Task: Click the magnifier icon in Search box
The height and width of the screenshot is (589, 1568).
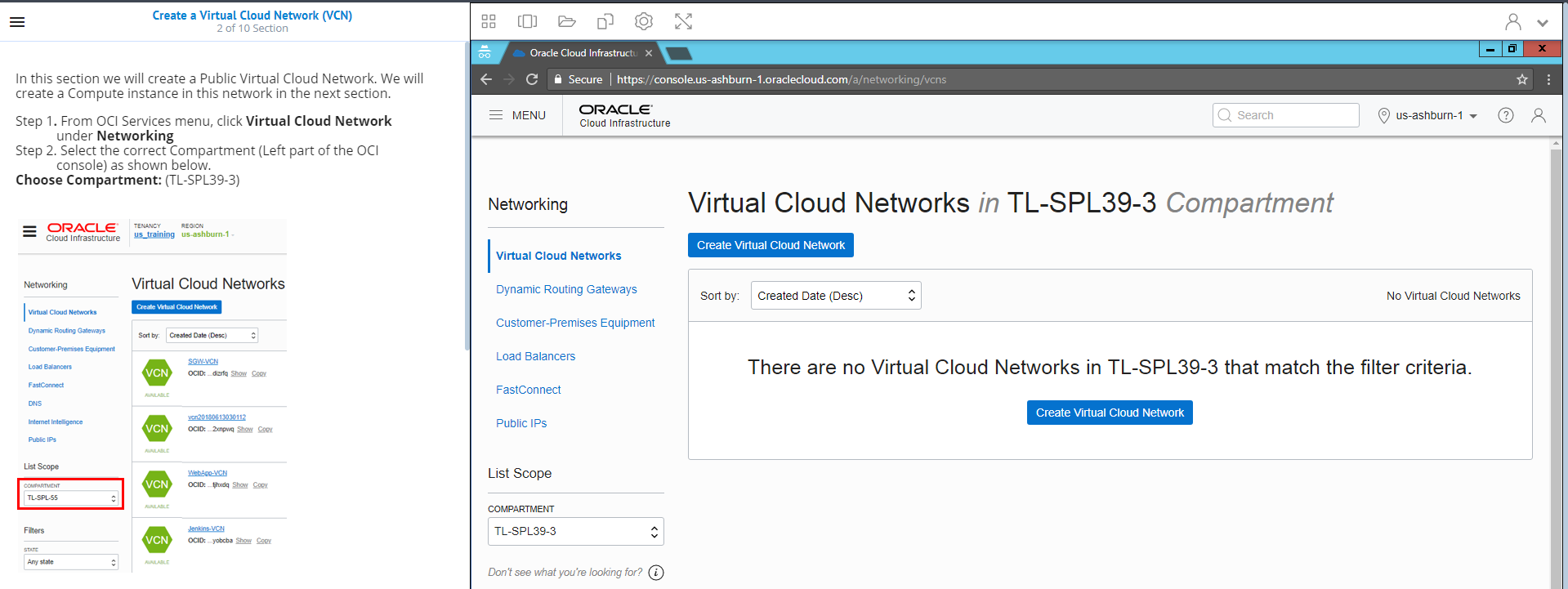Action: point(1225,115)
